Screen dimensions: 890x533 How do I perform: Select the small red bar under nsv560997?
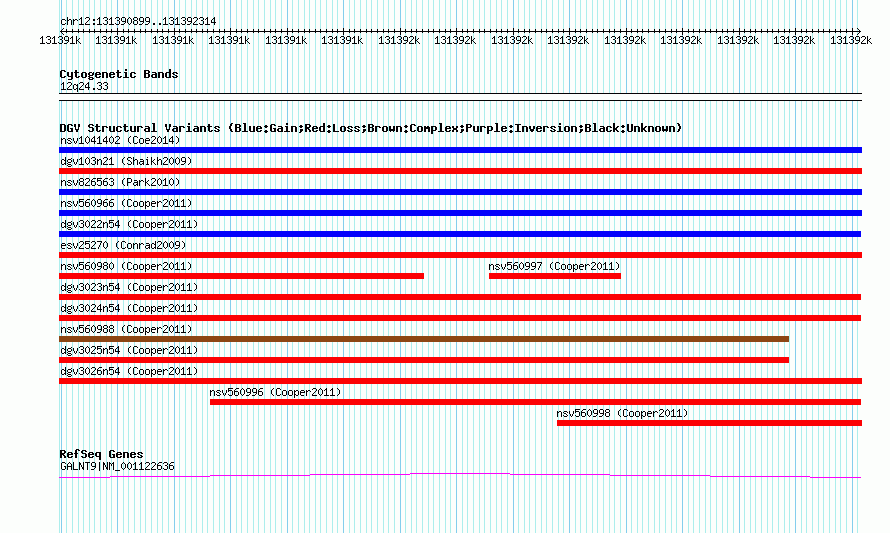click(555, 276)
